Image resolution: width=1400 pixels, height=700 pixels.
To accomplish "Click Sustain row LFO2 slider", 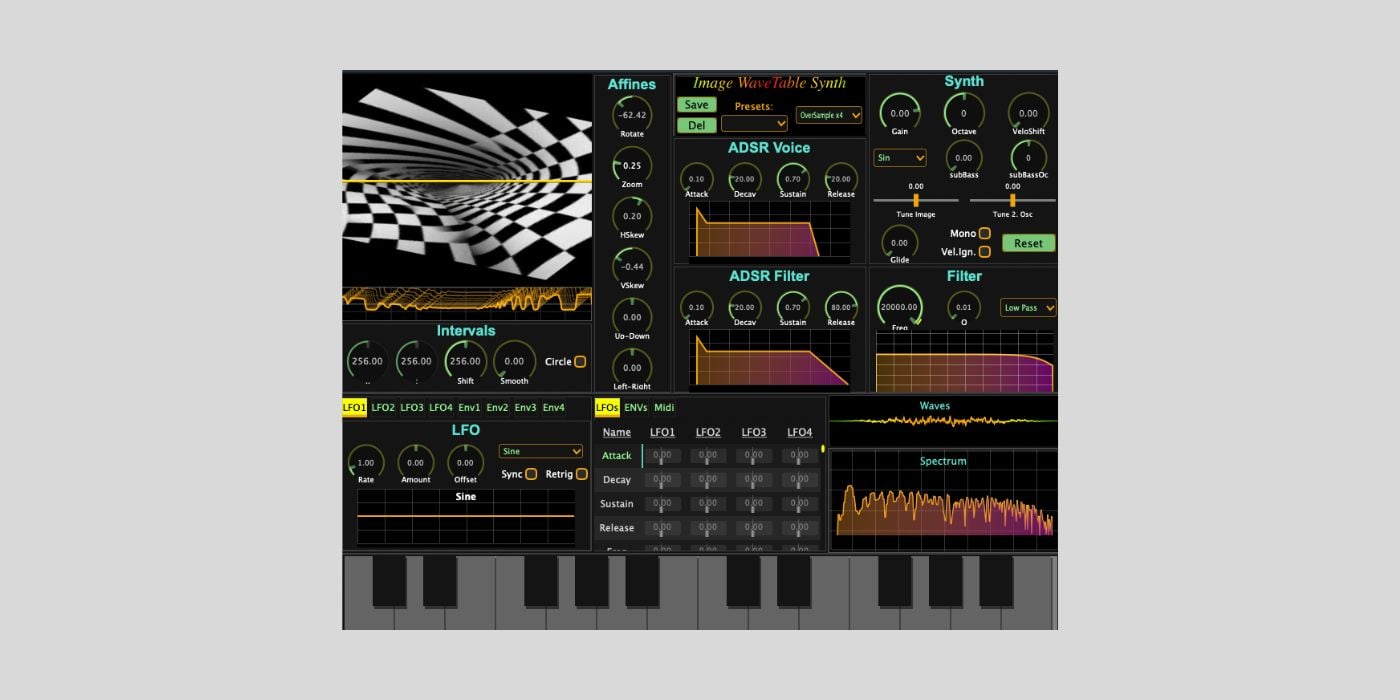I will tap(708, 504).
